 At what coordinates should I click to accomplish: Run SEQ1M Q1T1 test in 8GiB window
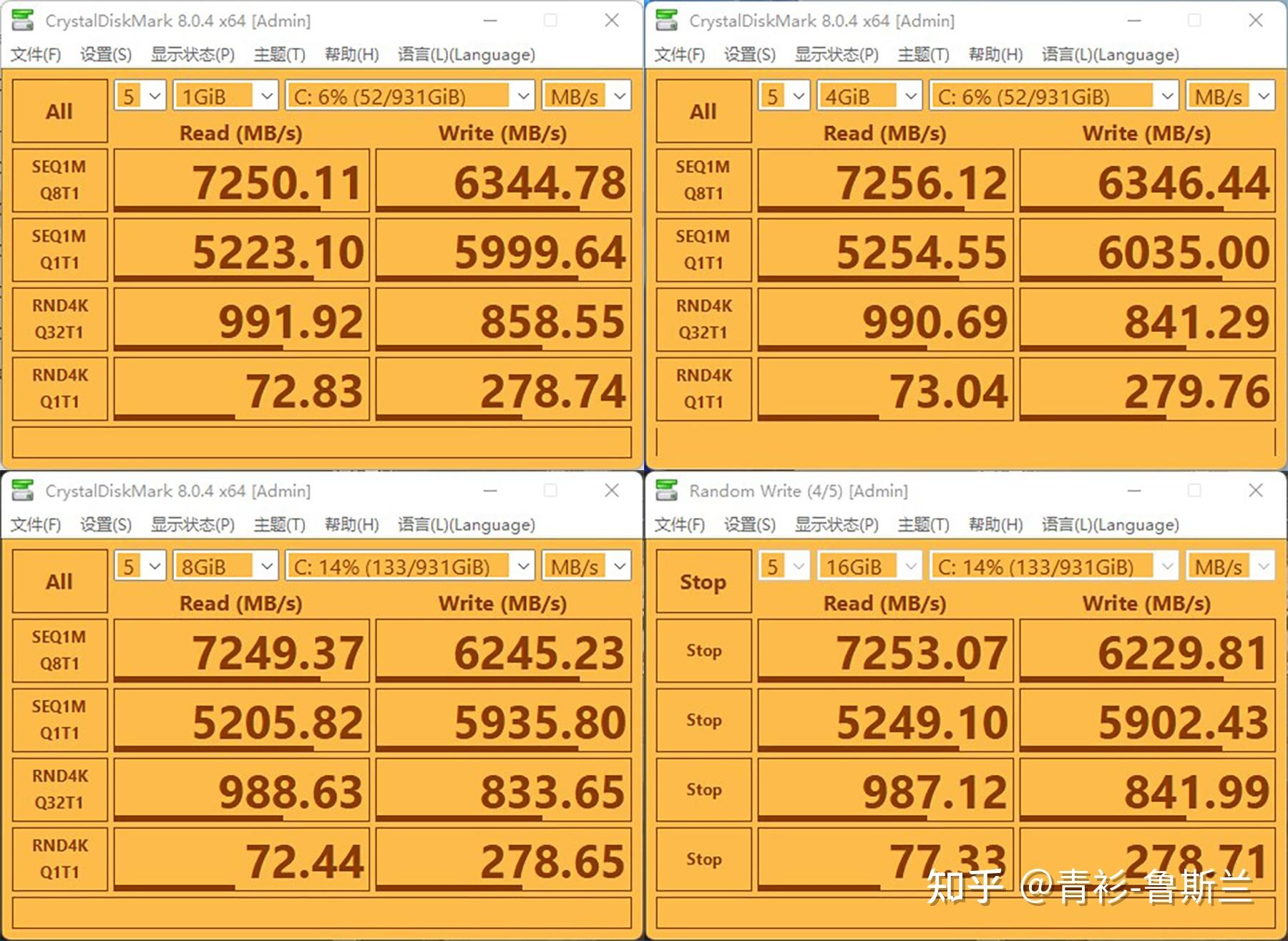click(59, 720)
